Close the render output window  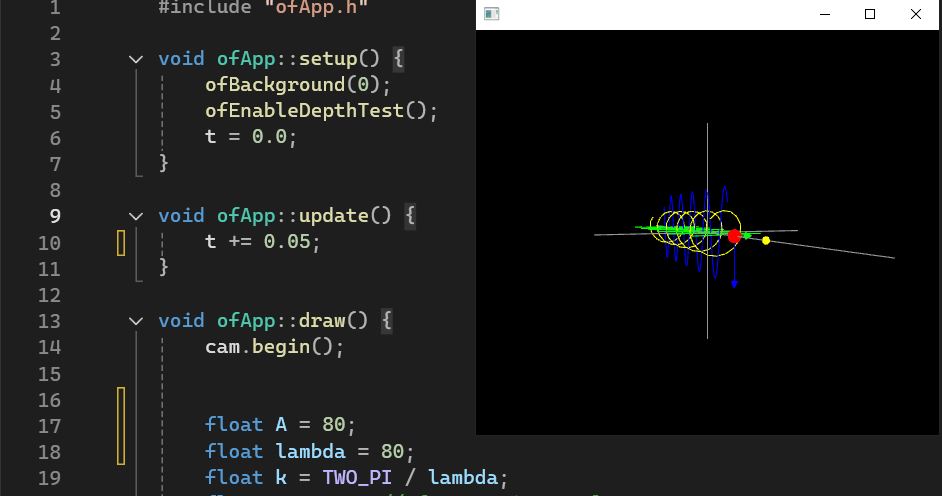coord(915,14)
